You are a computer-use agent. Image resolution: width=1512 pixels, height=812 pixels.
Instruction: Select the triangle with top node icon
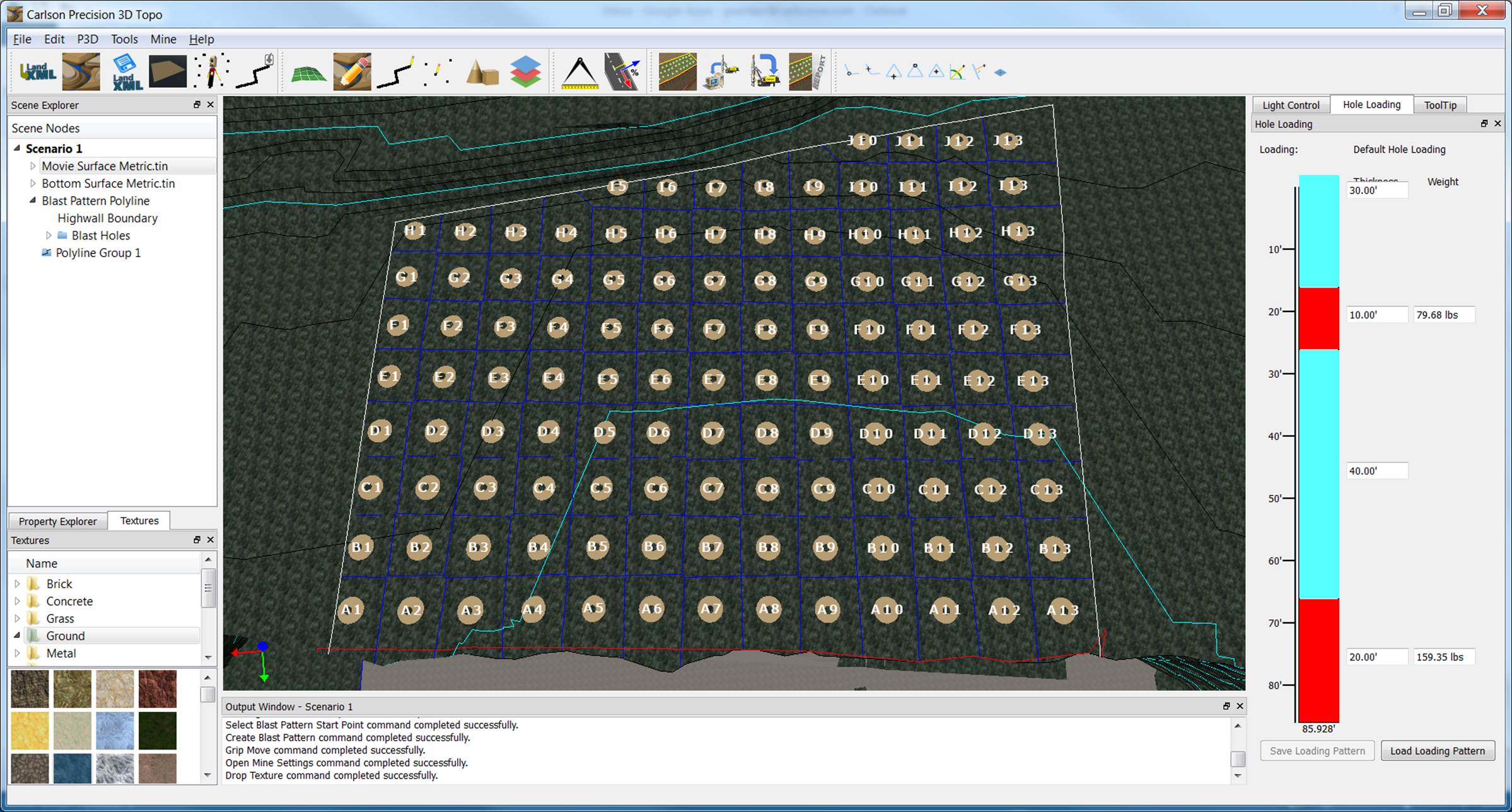(915, 72)
